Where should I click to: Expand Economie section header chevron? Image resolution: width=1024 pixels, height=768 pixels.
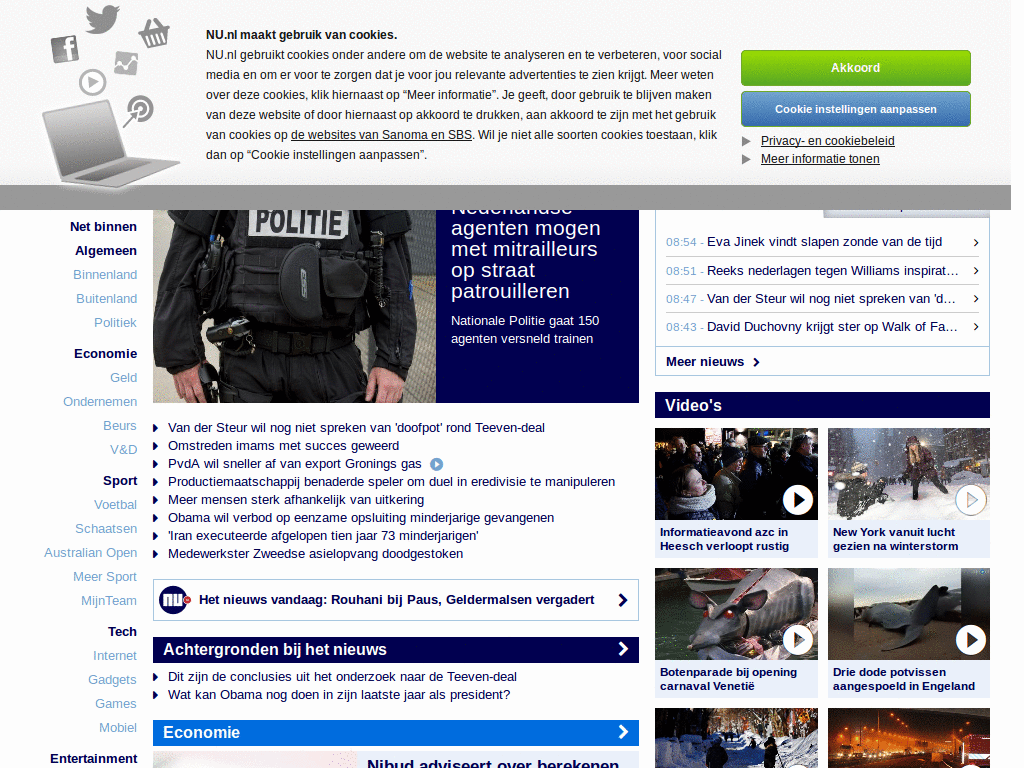click(623, 732)
